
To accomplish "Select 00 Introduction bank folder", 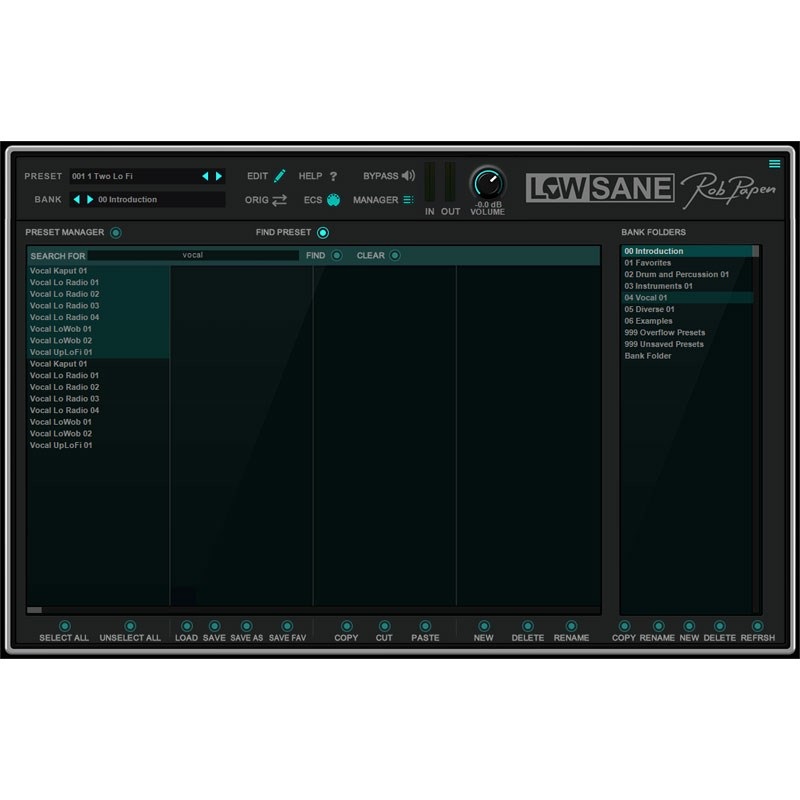I will coord(687,251).
